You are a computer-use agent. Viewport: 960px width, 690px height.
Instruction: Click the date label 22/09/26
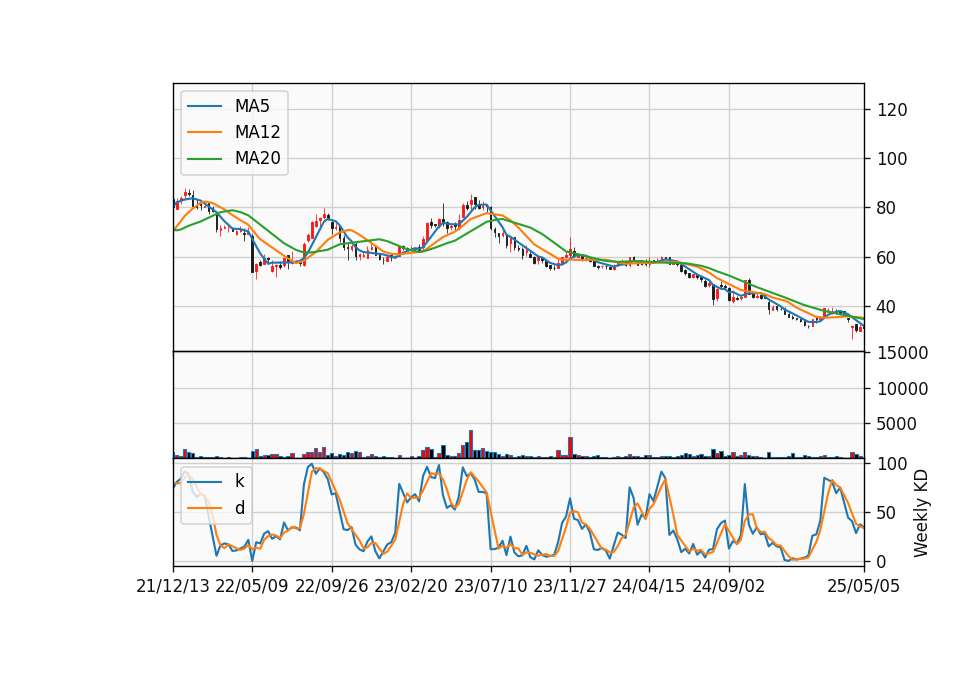tap(332, 586)
